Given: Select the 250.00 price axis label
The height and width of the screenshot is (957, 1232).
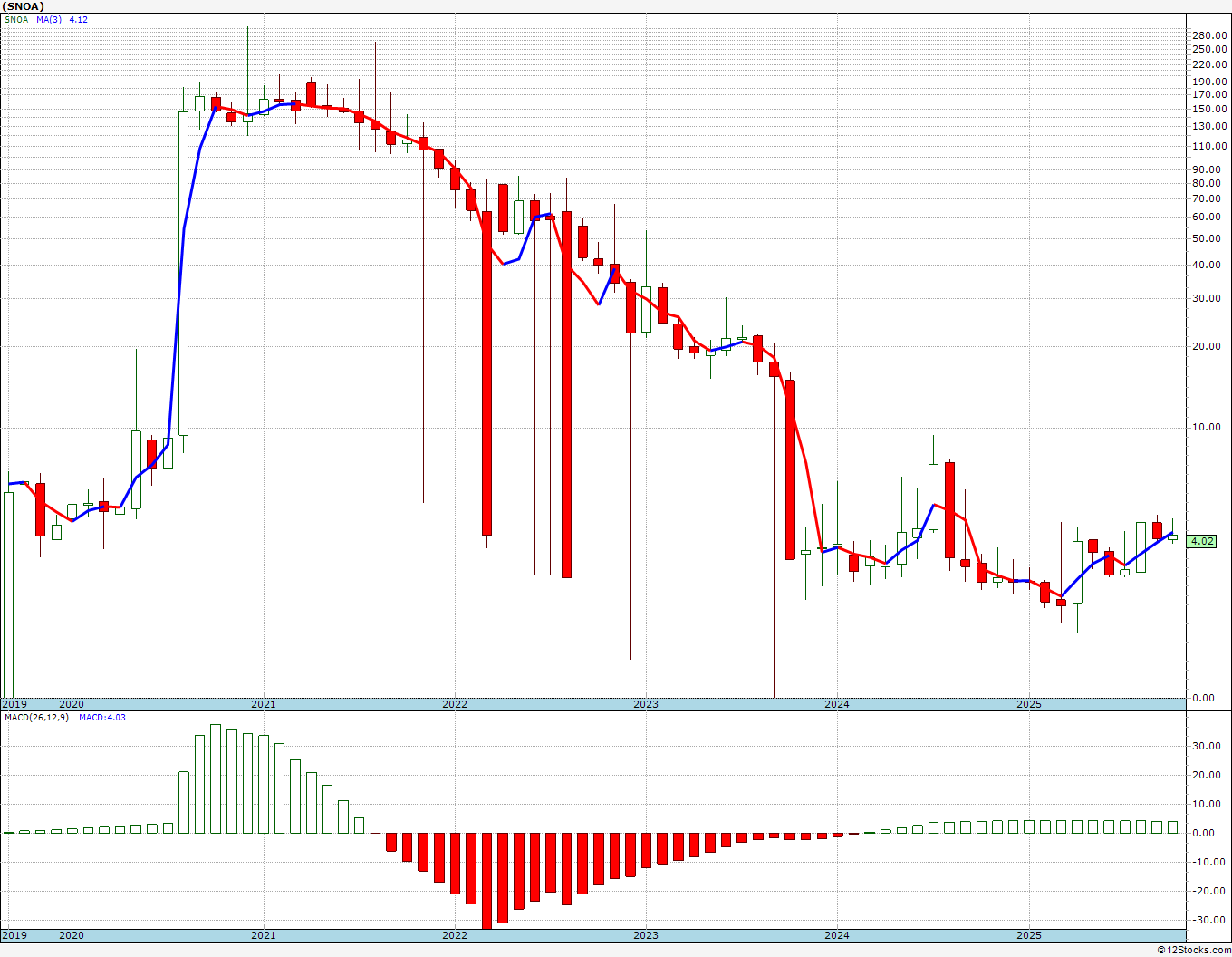Looking at the screenshot, I should click(x=1210, y=49).
